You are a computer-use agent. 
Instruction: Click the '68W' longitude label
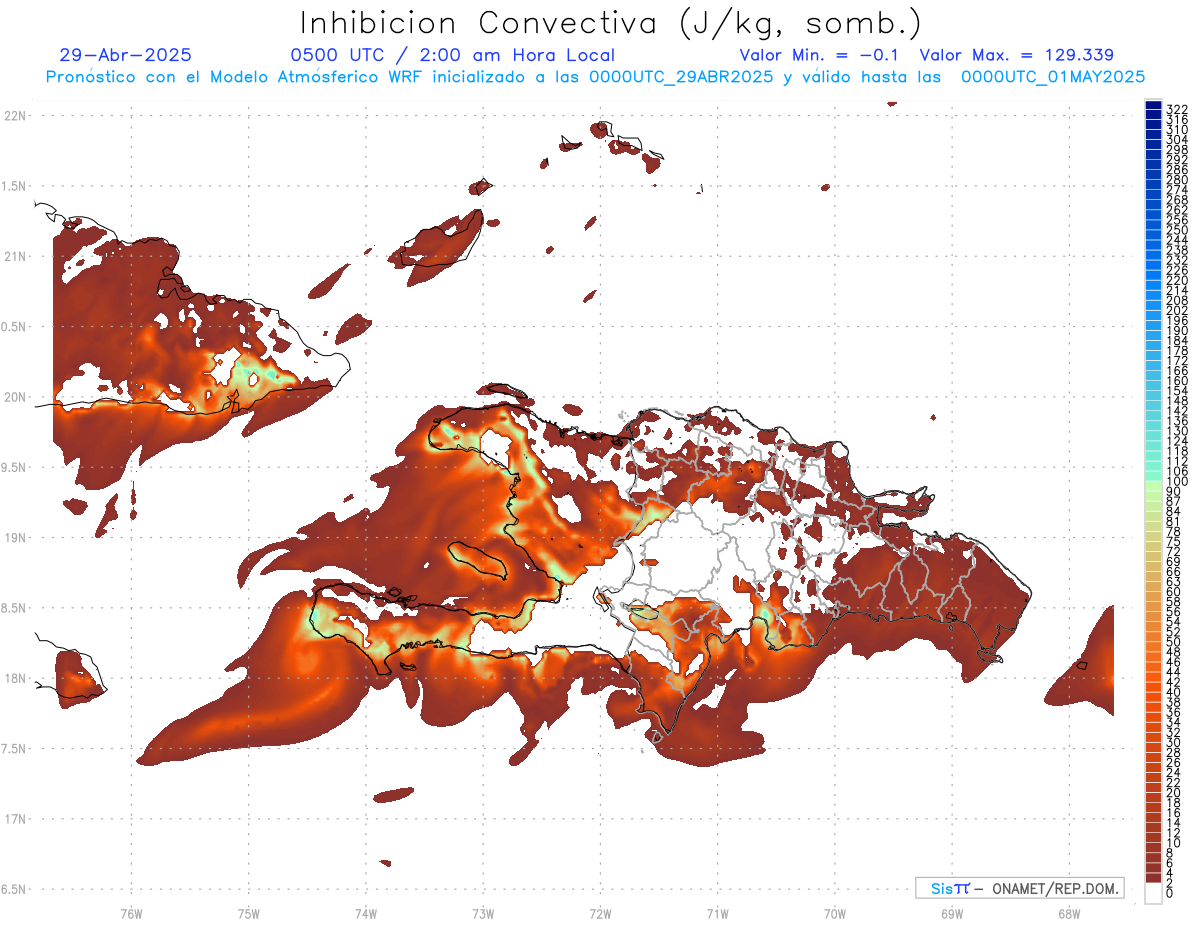click(1069, 913)
